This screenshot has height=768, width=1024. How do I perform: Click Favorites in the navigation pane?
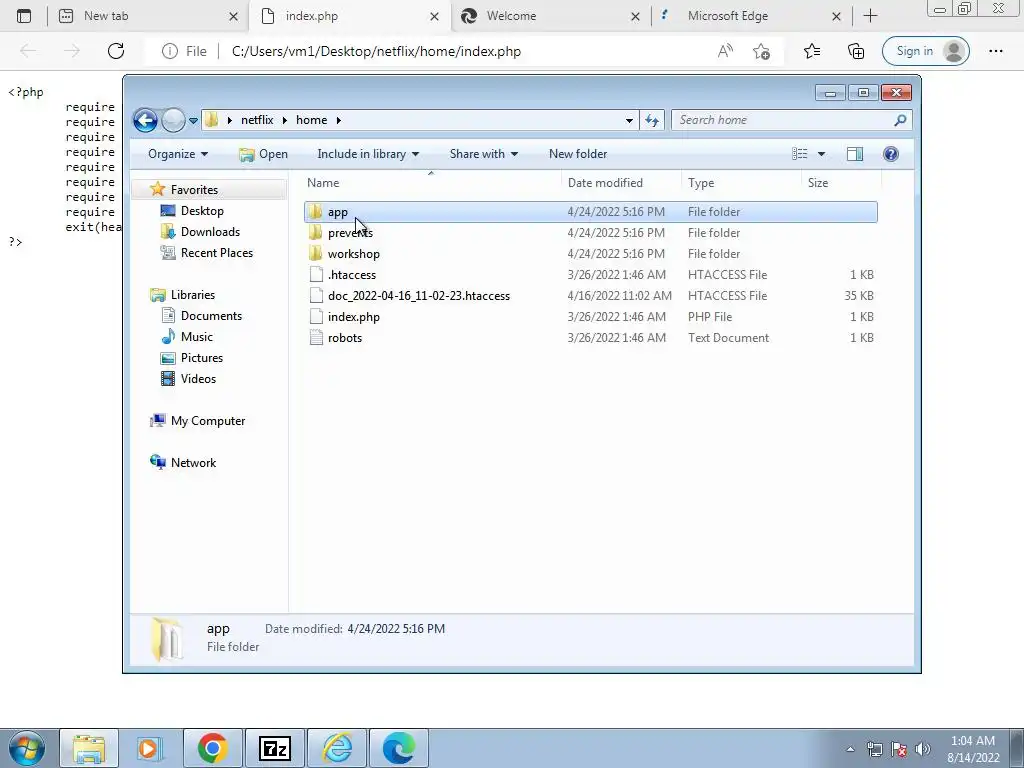(194, 189)
